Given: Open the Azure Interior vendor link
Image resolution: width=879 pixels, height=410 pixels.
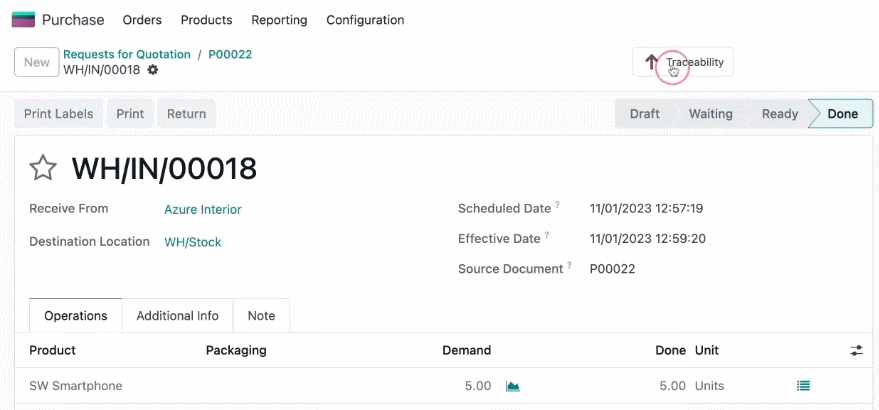Looking at the screenshot, I should [x=203, y=209].
